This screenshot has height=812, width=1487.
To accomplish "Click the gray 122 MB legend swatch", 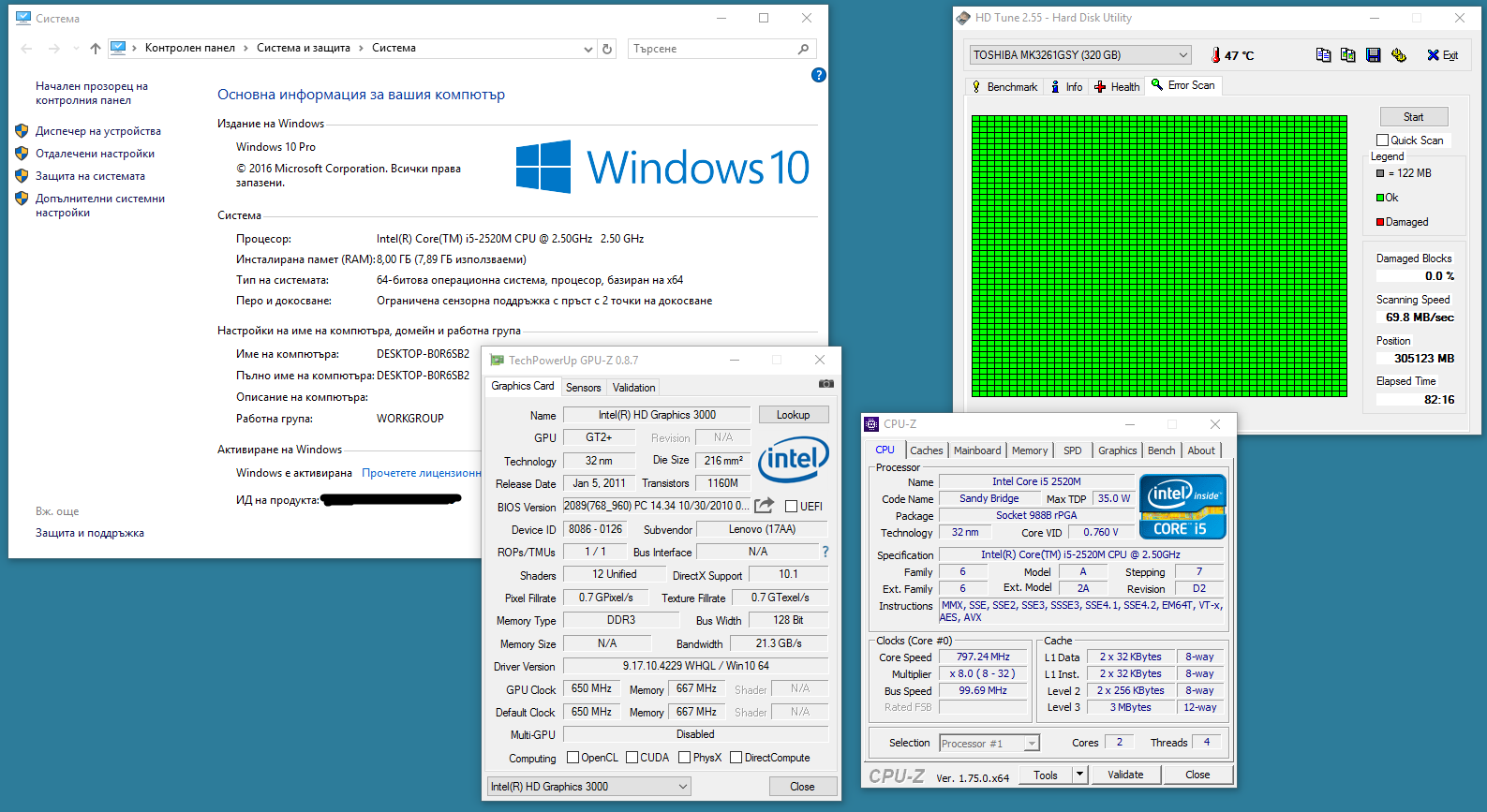I will coord(1380,173).
